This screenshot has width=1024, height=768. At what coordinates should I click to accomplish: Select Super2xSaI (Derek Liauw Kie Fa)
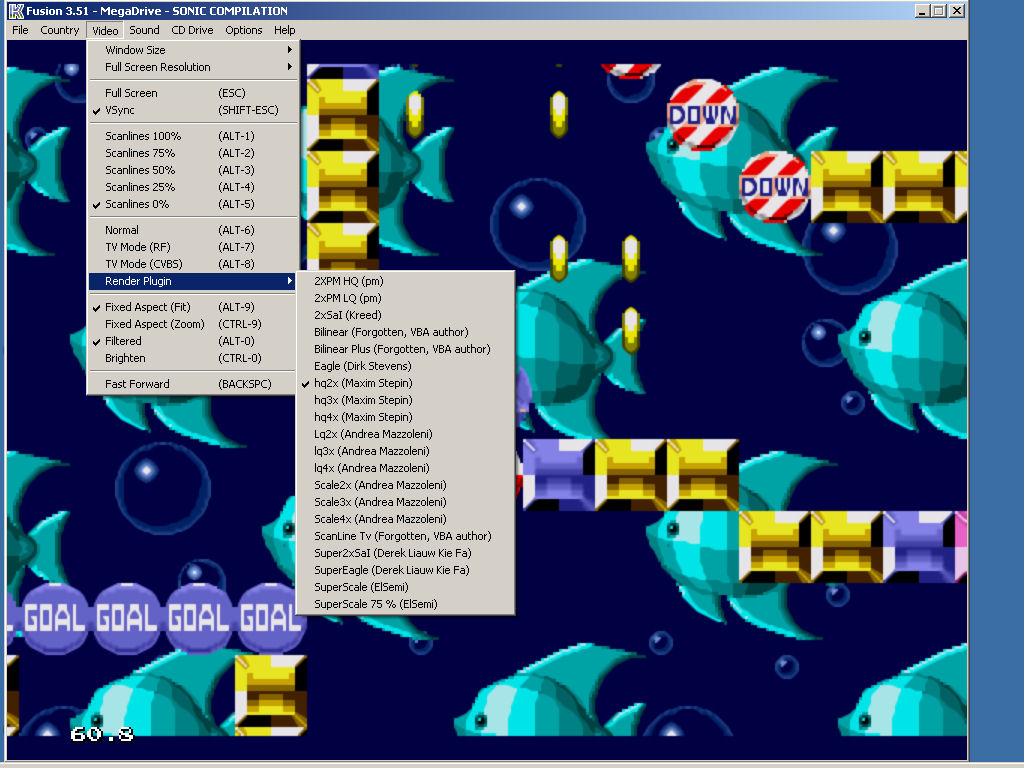406,552
